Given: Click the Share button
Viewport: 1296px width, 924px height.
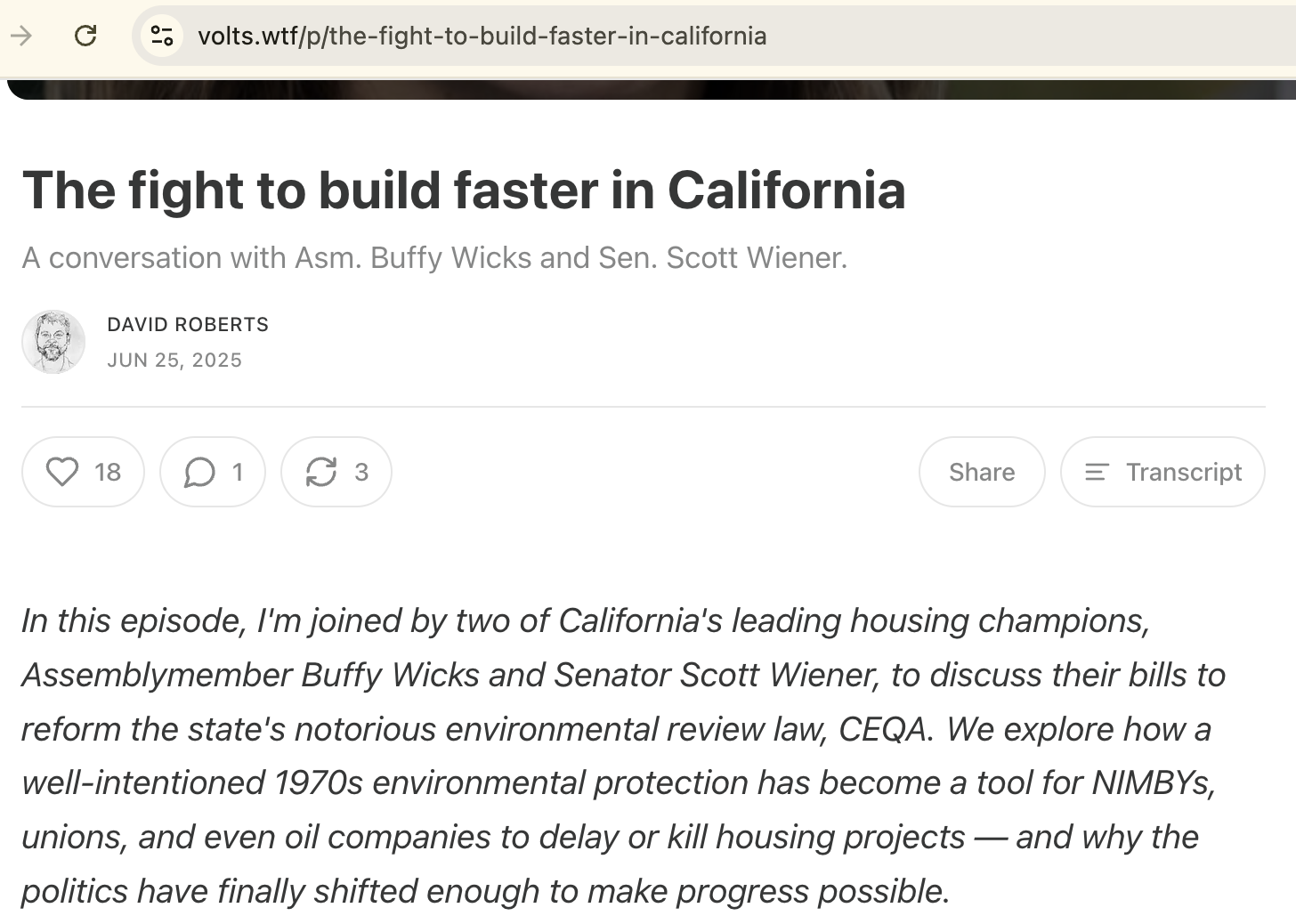Looking at the screenshot, I should pos(981,472).
